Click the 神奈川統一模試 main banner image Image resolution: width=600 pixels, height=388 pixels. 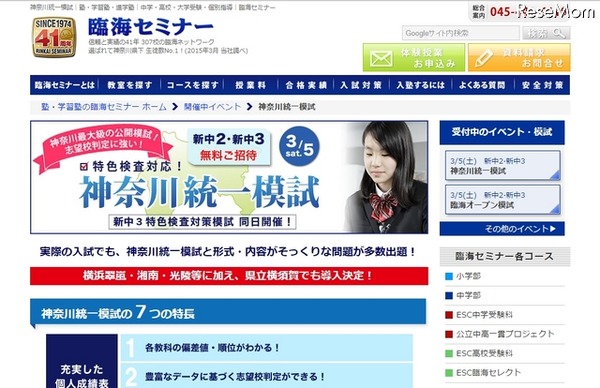(x=229, y=177)
